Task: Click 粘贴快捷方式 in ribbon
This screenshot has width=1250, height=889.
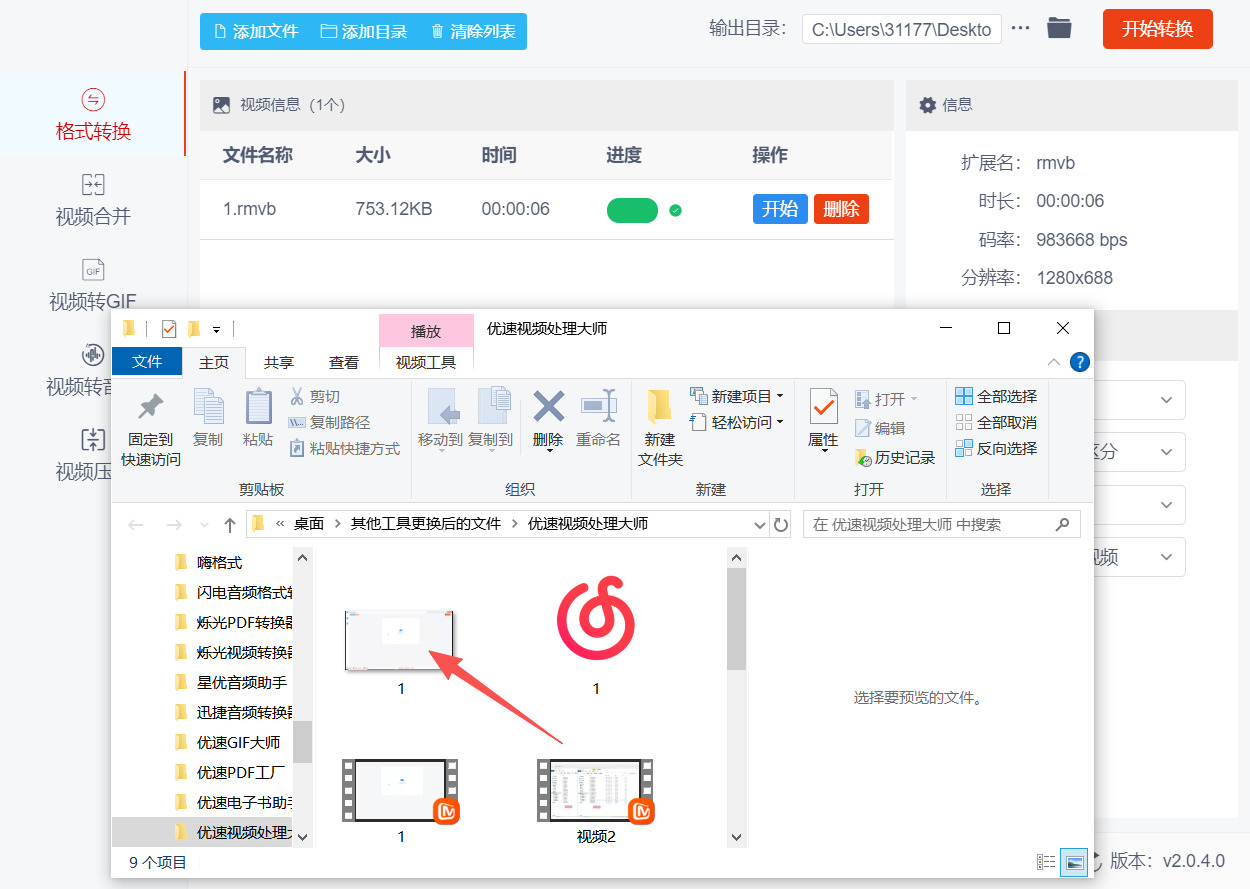Action: [344, 449]
